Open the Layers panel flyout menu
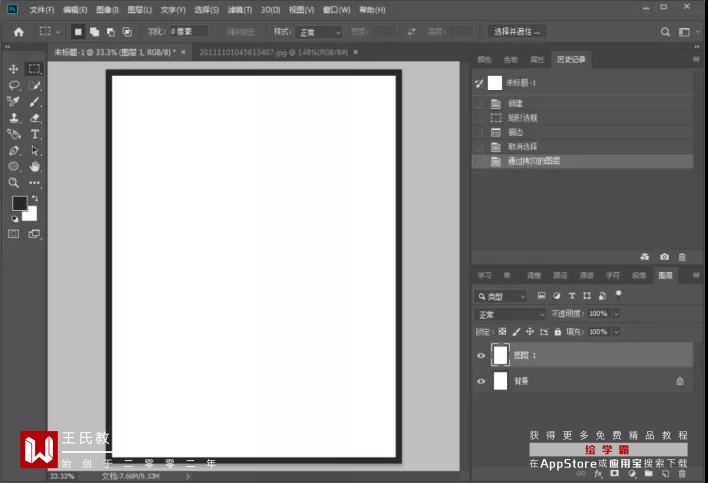The height and width of the screenshot is (483, 708). pyautogui.click(x=696, y=275)
